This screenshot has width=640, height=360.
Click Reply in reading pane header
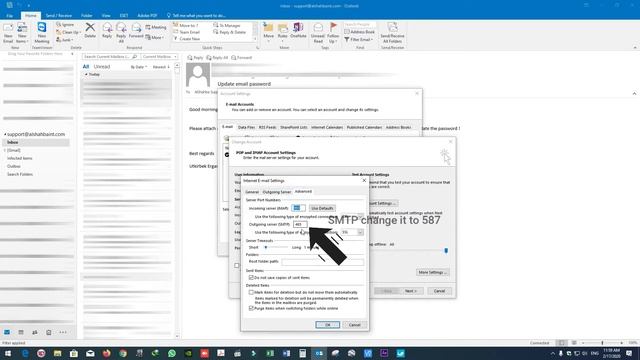(195, 58)
